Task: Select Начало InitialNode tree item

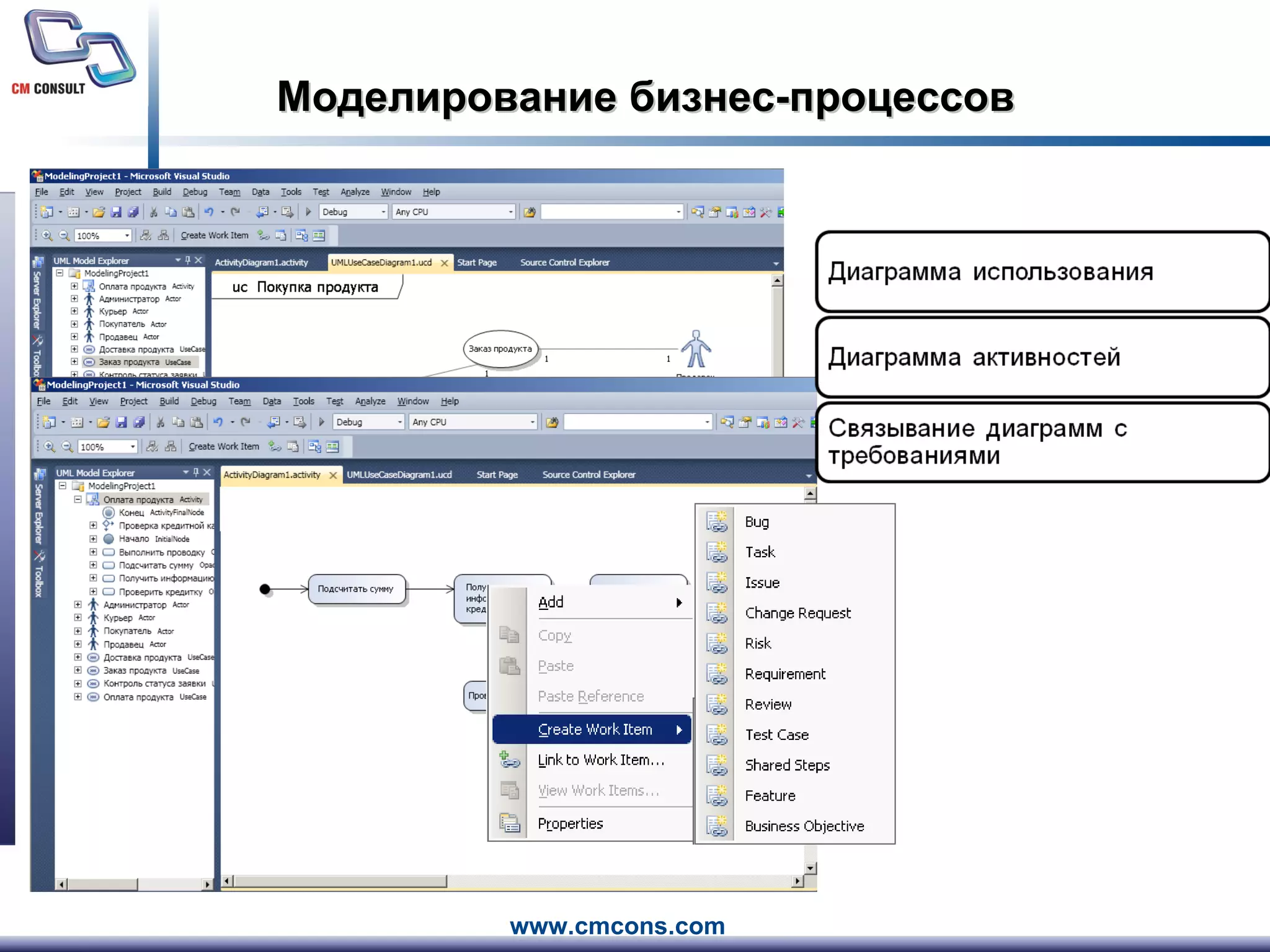Action: pyautogui.click(x=146, y=539)
